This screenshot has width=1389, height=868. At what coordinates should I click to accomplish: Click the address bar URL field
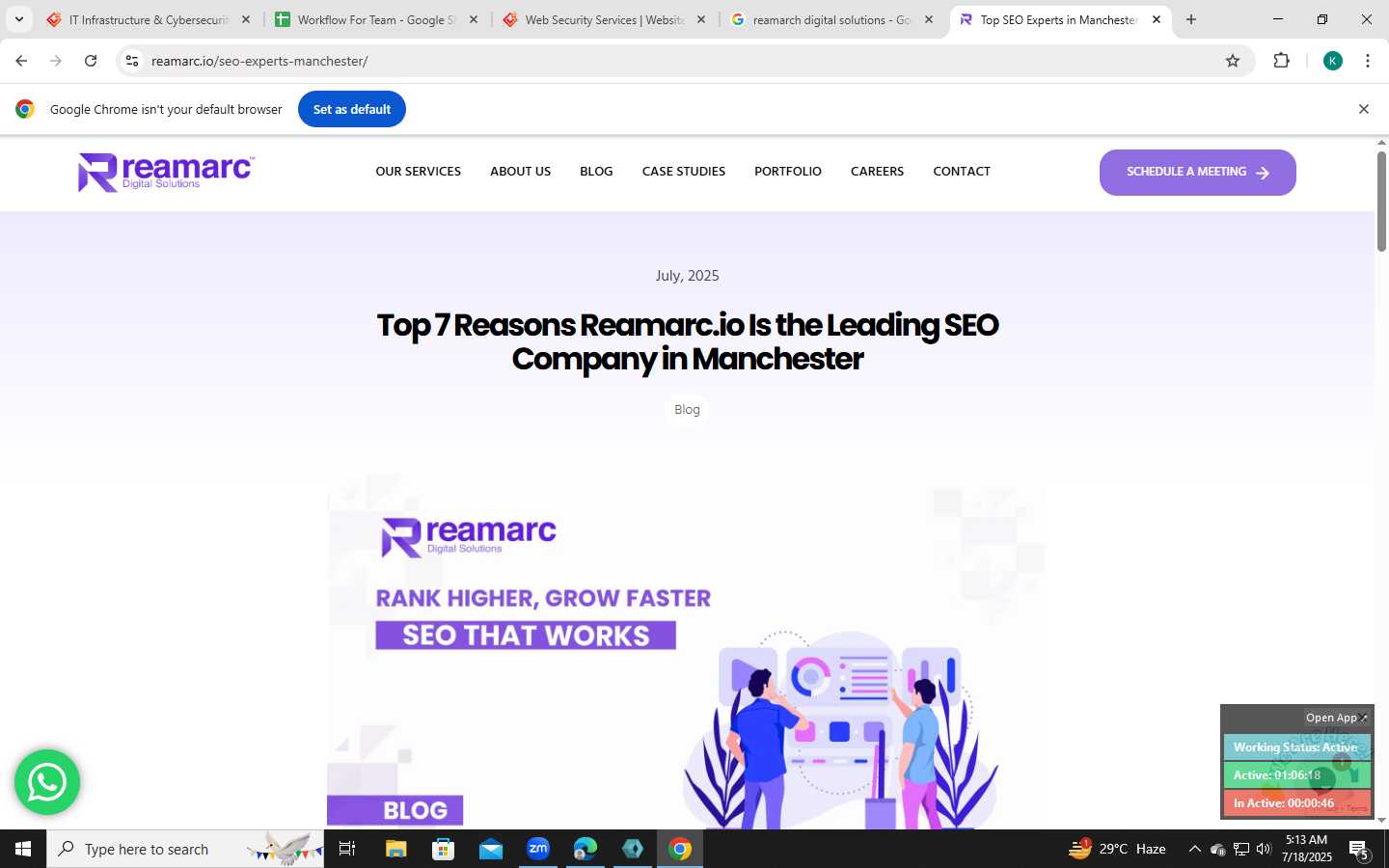pyautogui.click(x=675, y=61)
